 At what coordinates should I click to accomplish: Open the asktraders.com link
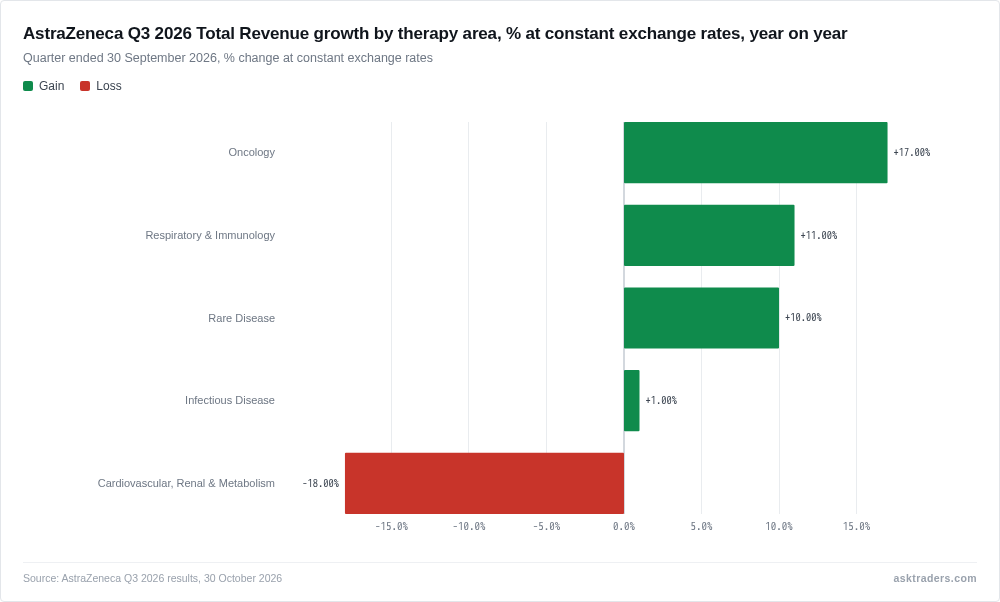point(934,578)
